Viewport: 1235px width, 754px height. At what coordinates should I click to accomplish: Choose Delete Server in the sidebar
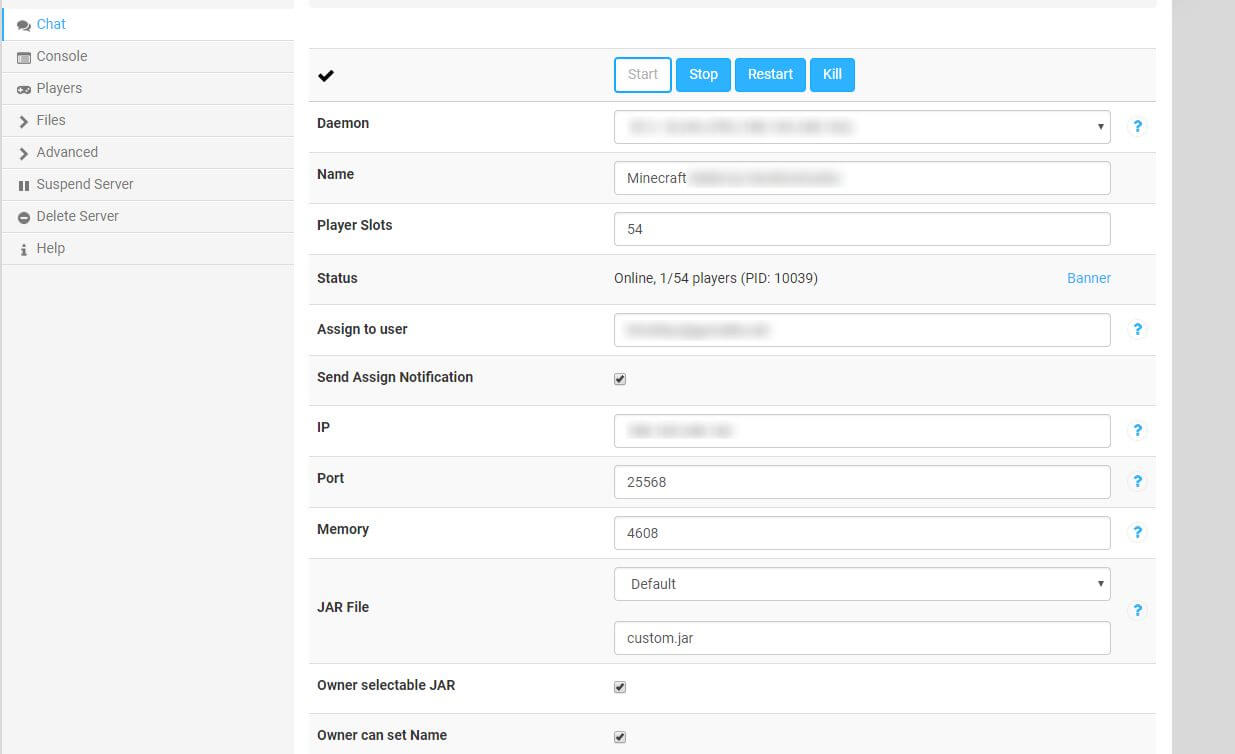[77, 216]
